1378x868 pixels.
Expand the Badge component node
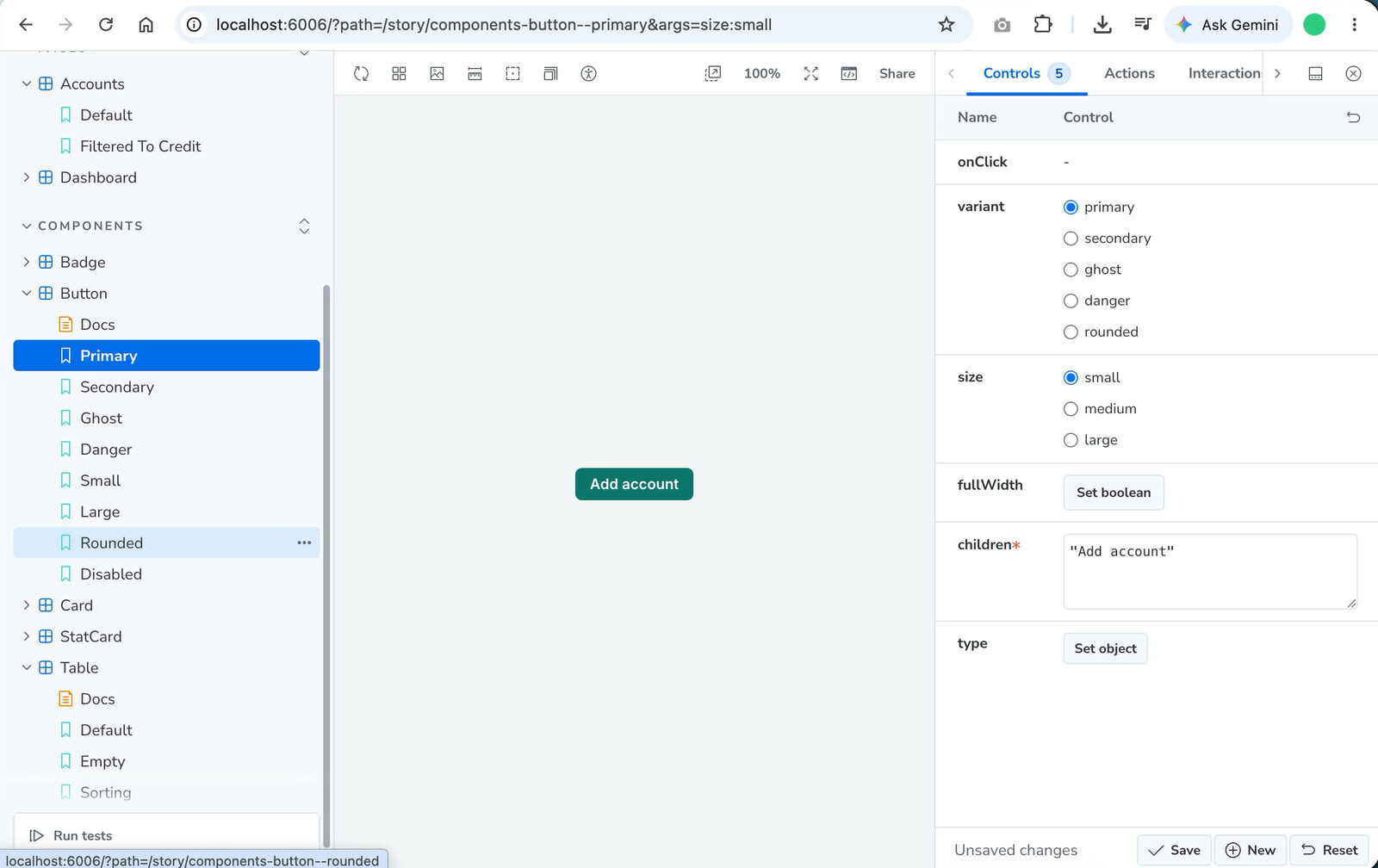(26, 262)
